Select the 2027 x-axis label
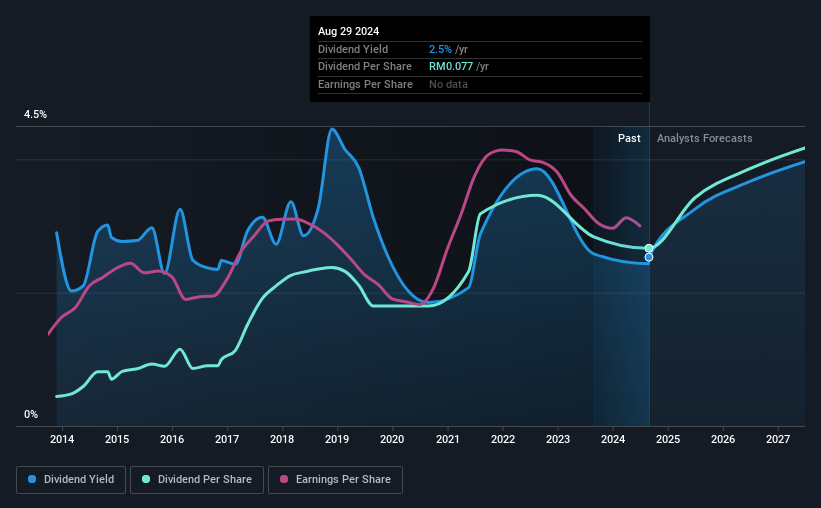The height and width of the screenshot is (508, 821). click(x=778, y=439)
